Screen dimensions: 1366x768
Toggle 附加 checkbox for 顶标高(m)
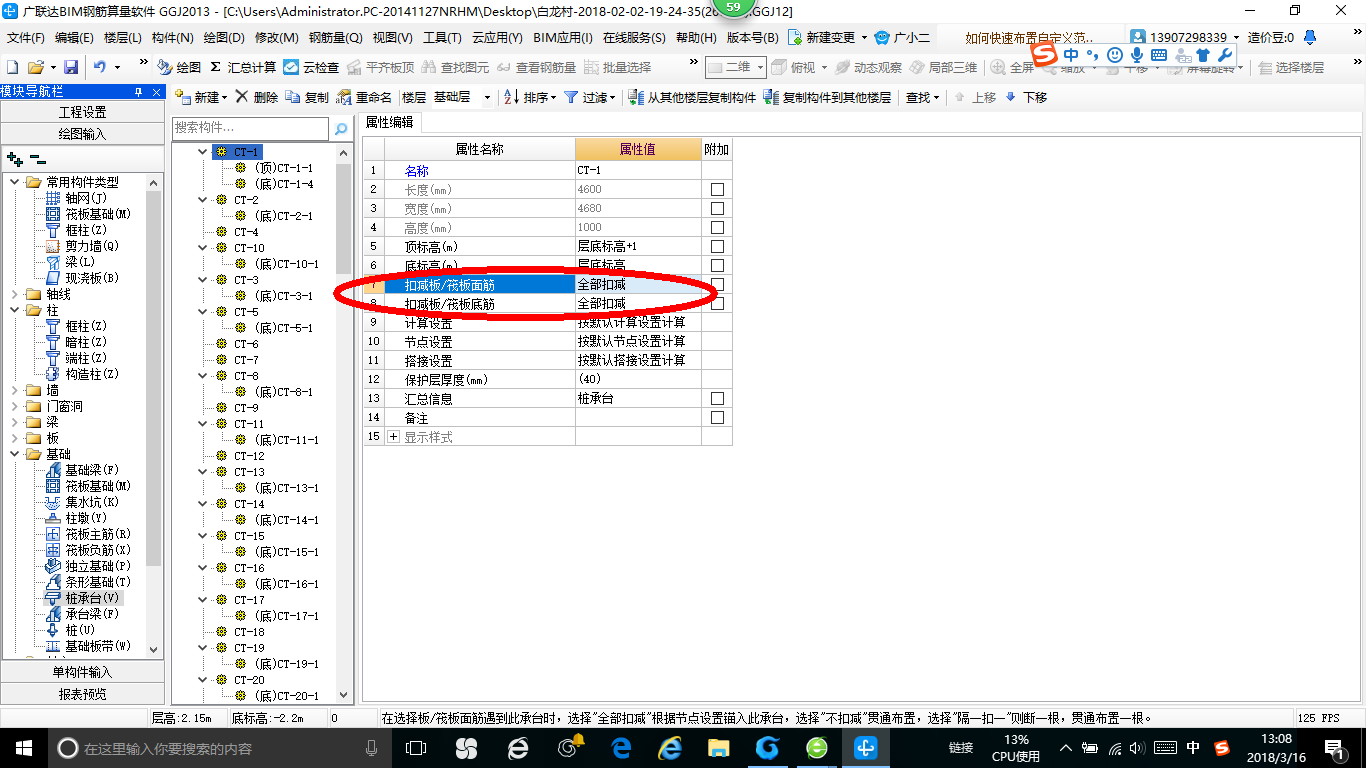click(717, 246)
